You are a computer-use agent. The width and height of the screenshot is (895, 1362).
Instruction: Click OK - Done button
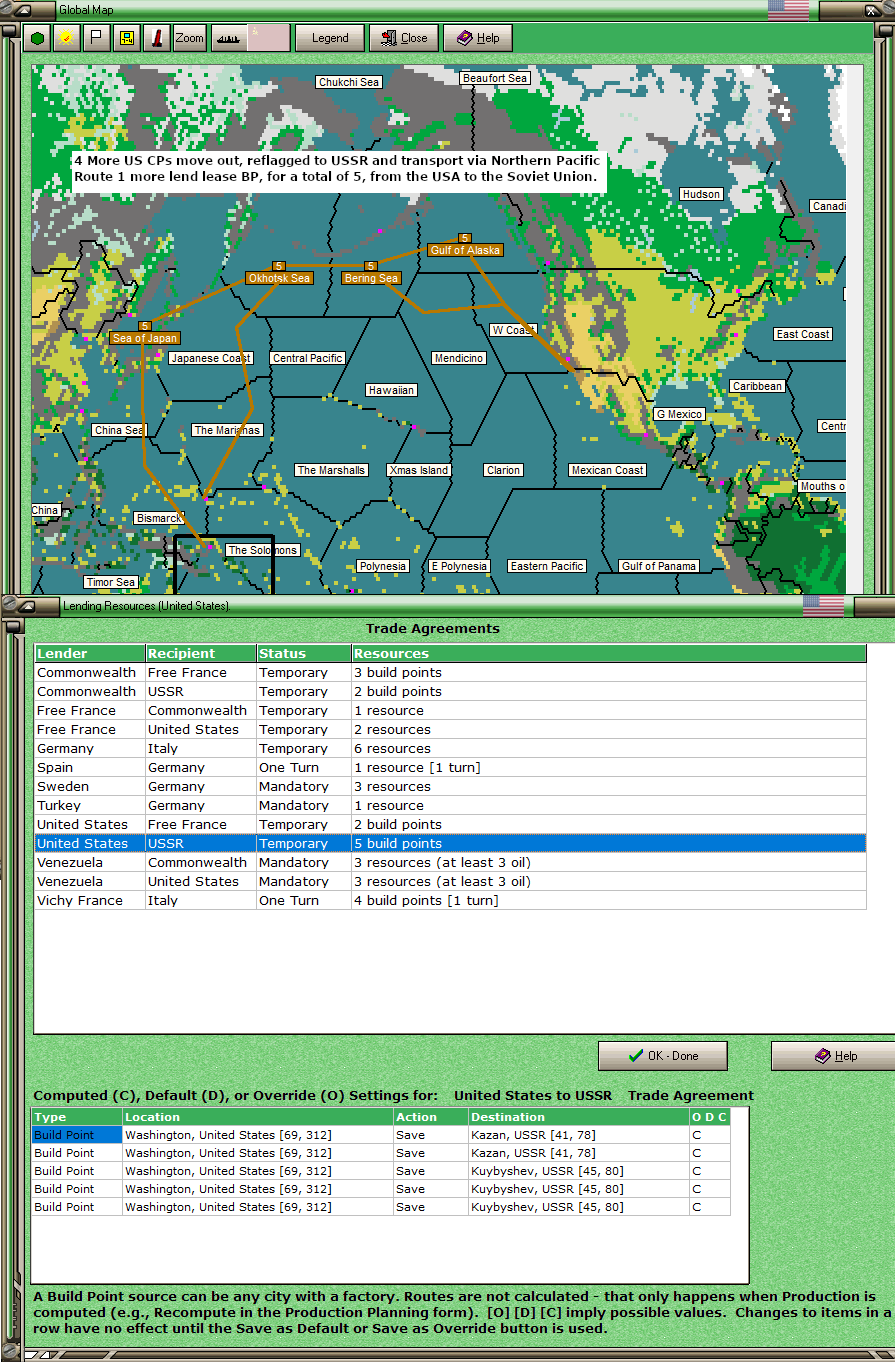(x=662, y=1056)
